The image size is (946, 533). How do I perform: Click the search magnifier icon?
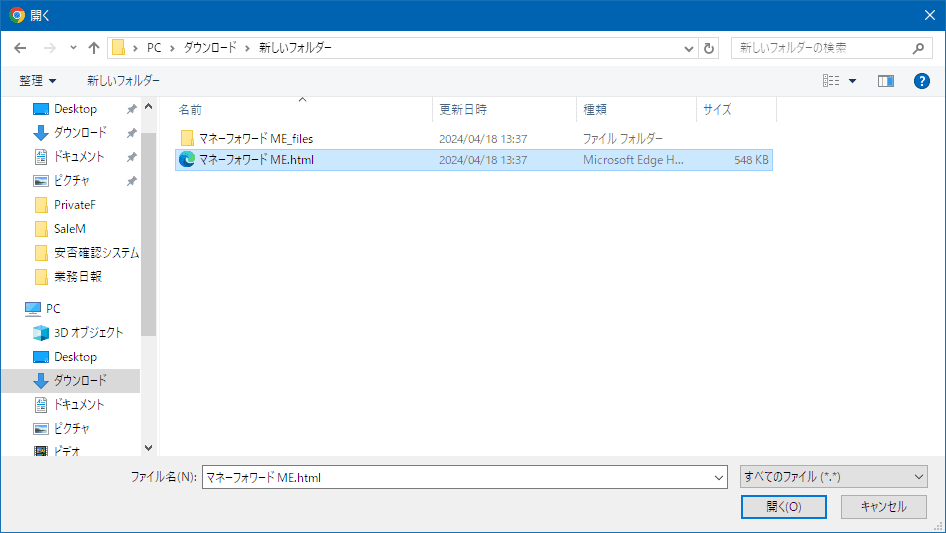919,48
